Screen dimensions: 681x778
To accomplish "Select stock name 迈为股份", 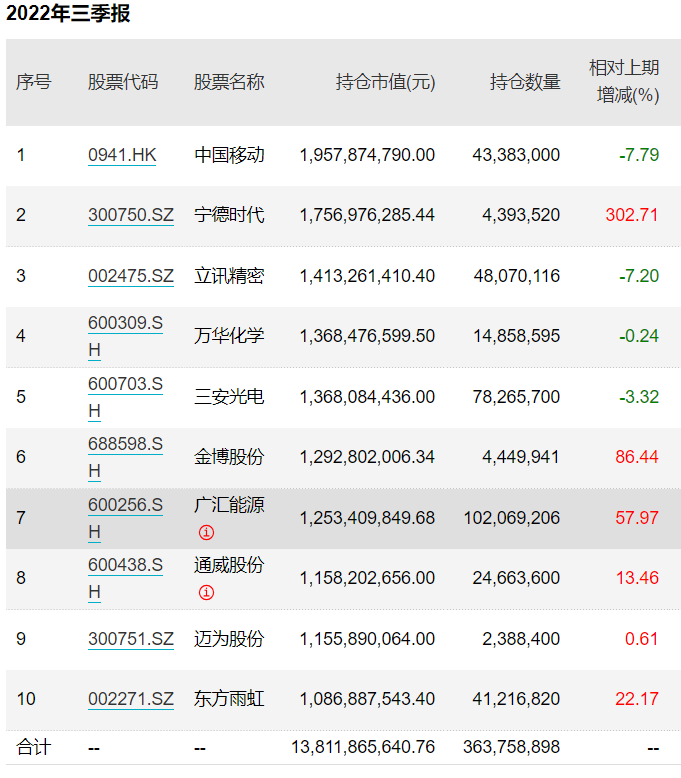I will tap(229, 639).
